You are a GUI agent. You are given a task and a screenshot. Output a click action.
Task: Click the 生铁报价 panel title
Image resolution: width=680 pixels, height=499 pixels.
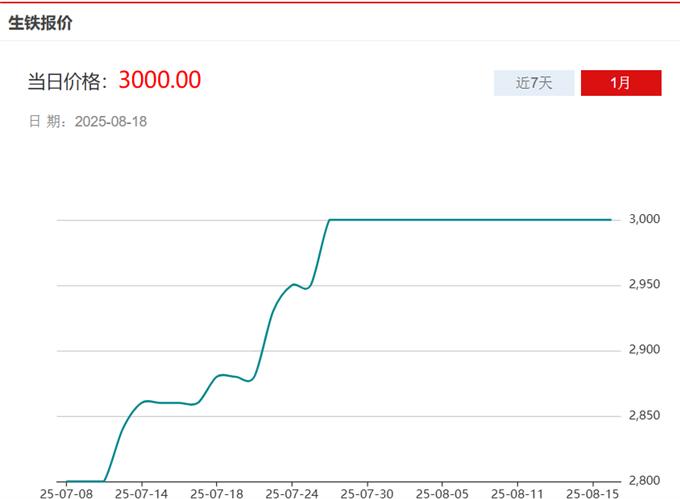40,23
